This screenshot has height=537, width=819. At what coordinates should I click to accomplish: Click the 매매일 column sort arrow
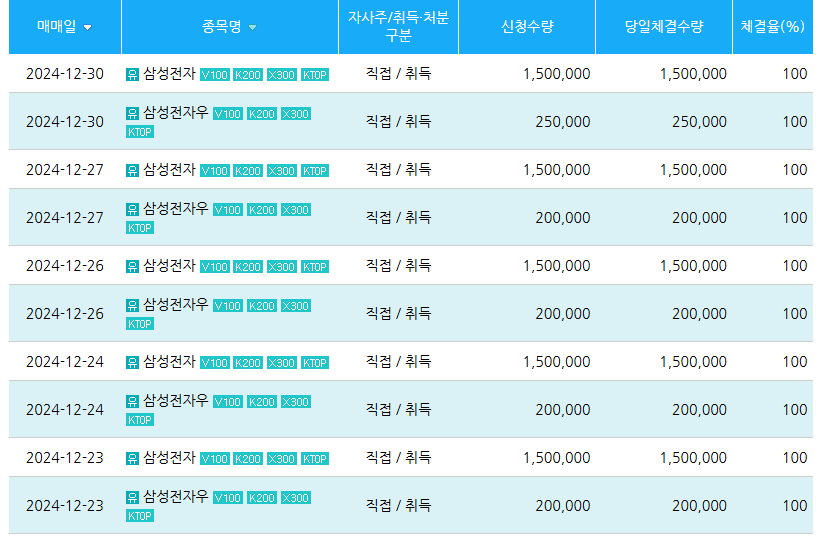(x=88, y=27)
